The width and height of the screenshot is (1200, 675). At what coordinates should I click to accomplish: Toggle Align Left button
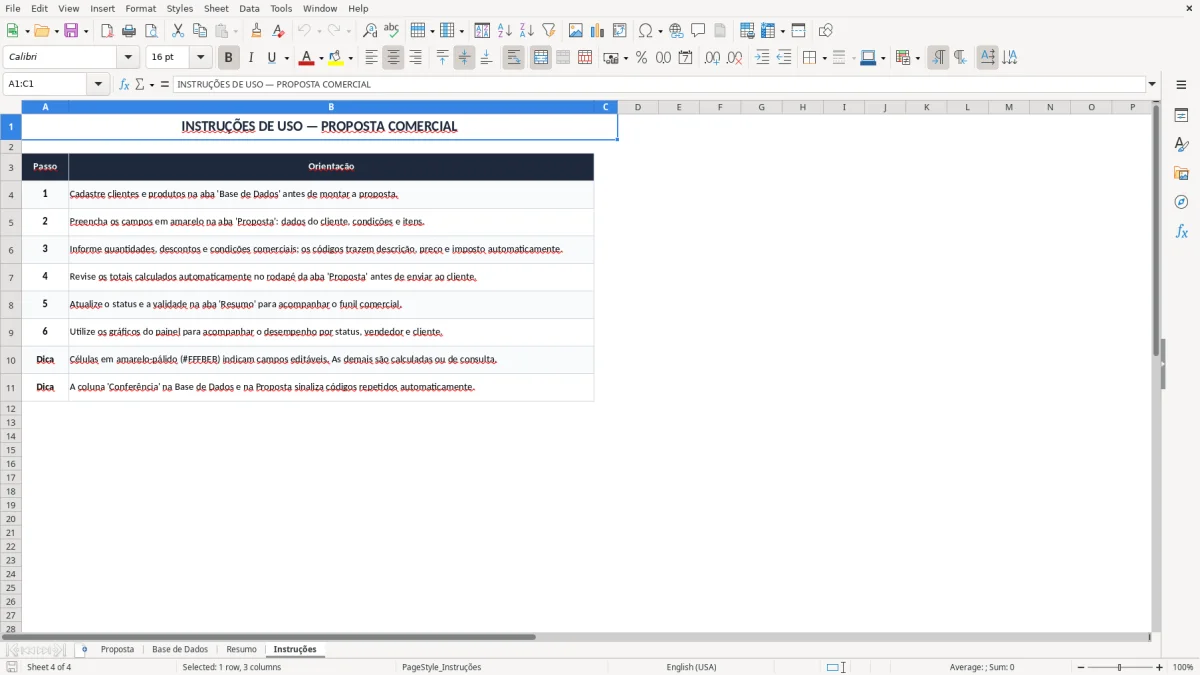coord(371,58)
